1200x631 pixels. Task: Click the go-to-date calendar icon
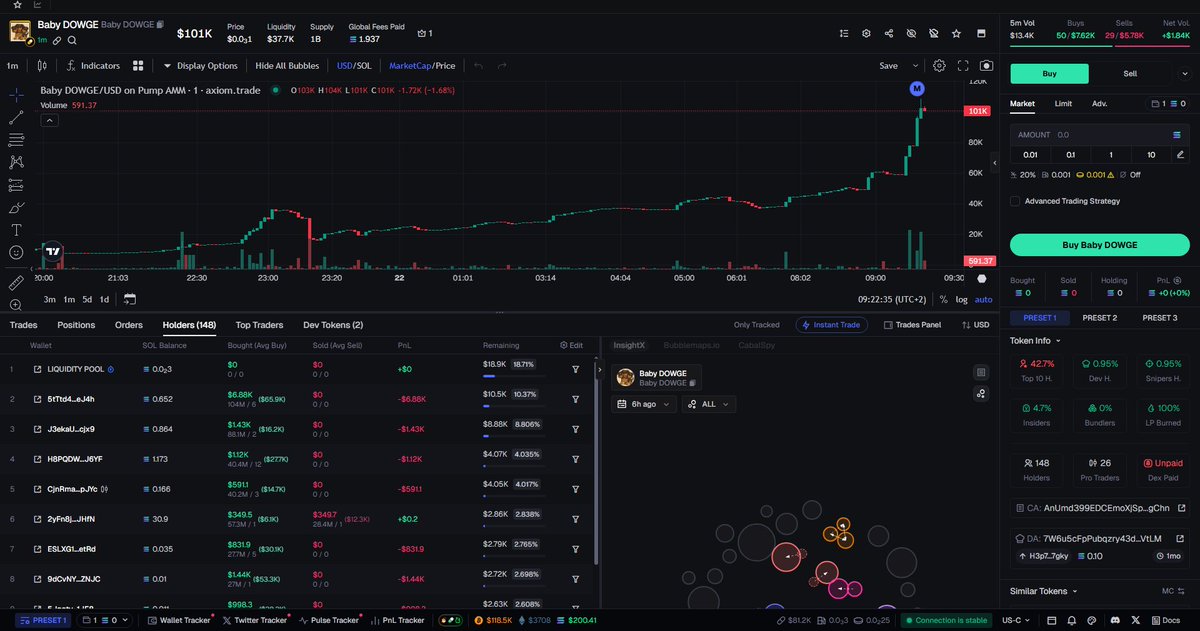click(130, 299)
